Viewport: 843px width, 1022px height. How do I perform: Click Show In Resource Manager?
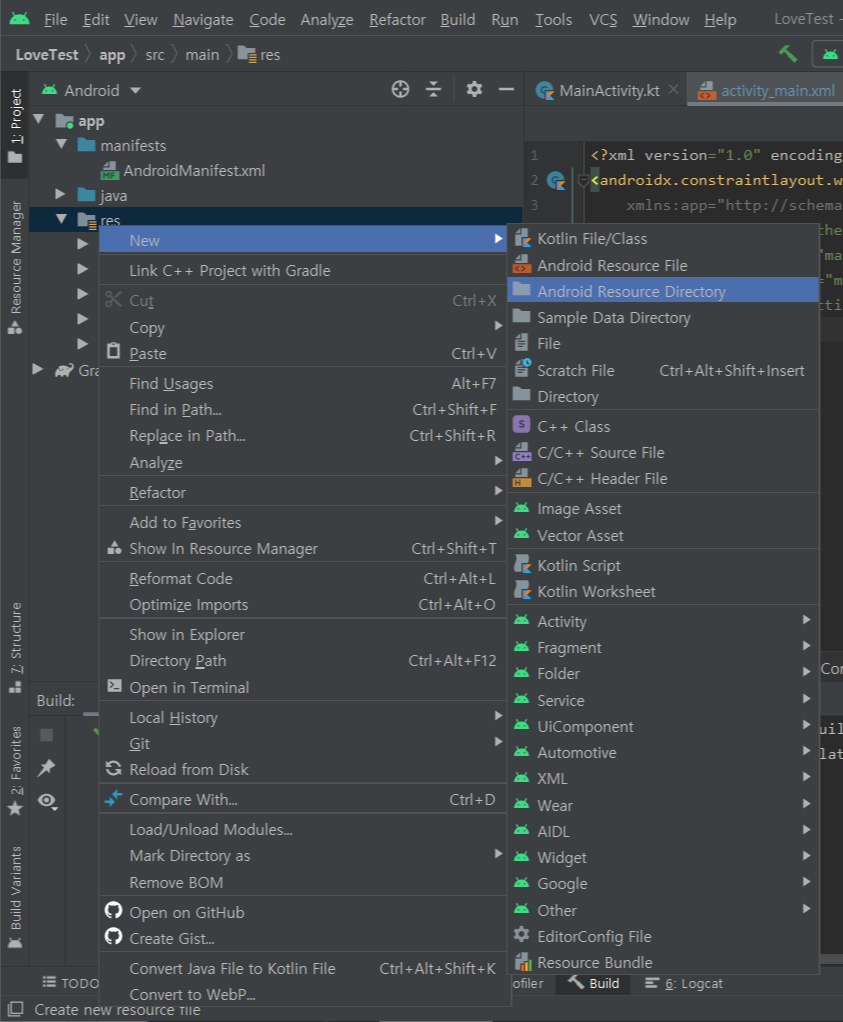(x=304, y=548)
